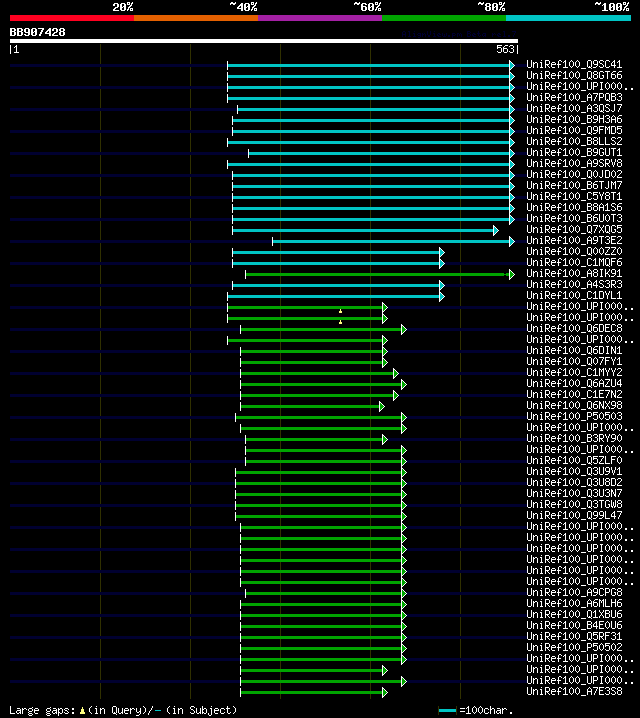Select the UniRef100_A8IK91 label

pos(574,273)
